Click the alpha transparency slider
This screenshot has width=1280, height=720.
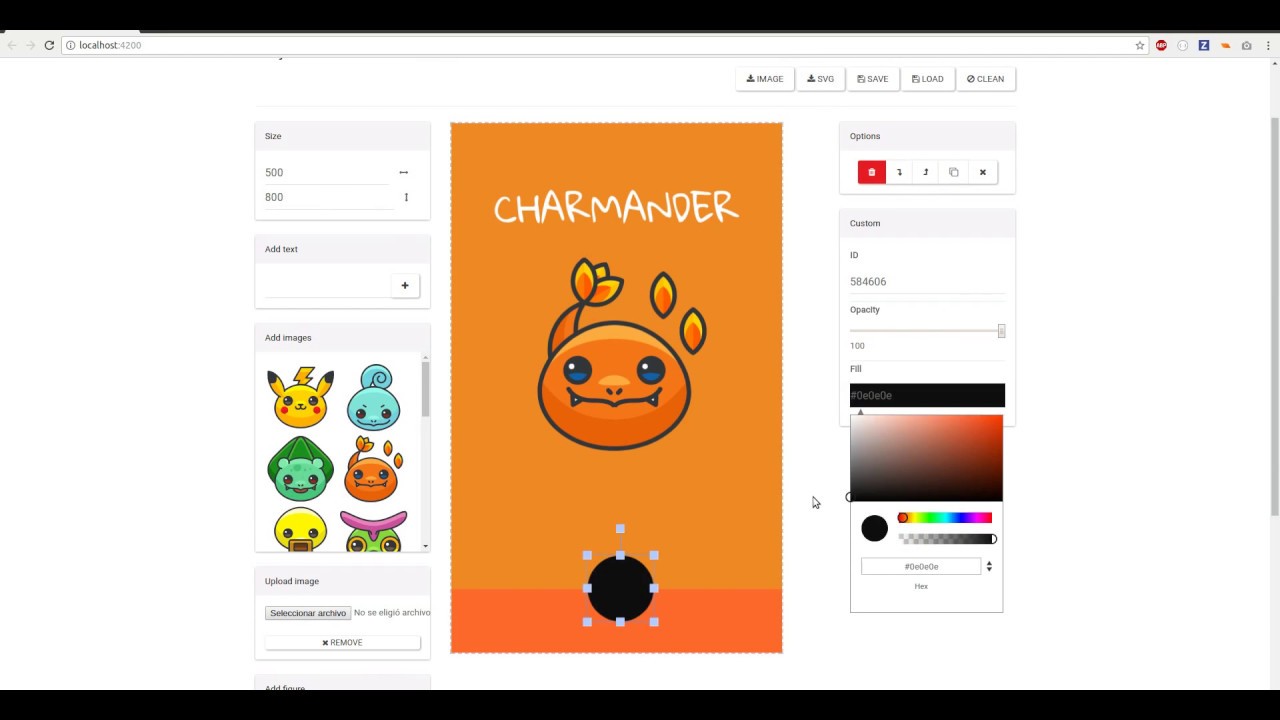tap(945, 539)
